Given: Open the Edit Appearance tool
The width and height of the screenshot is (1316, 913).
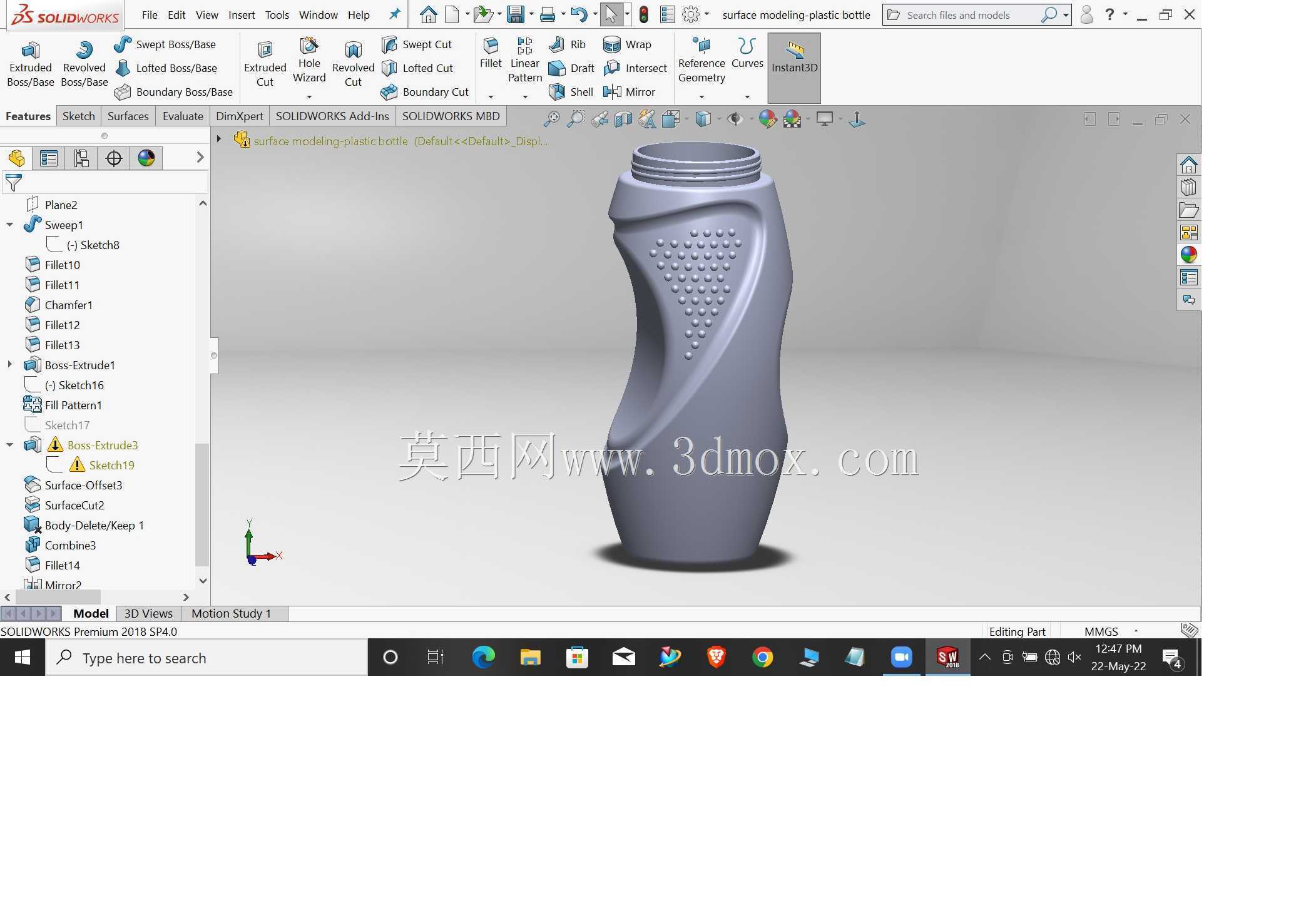Looking at the screenshot, I should [x=768, y=119].
